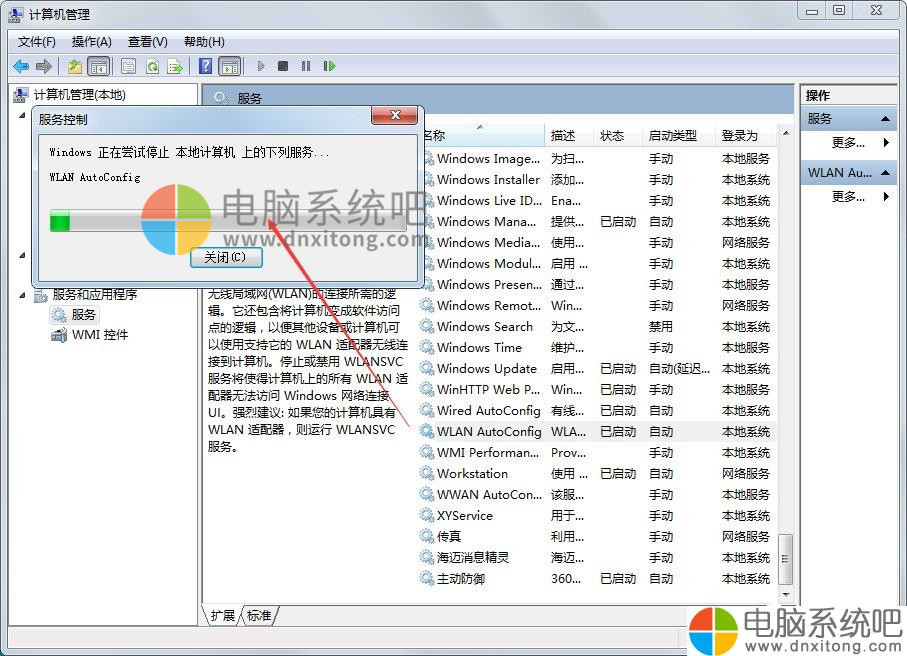Click the up one level folder icon
907x656 pixels.
point(75,67)
